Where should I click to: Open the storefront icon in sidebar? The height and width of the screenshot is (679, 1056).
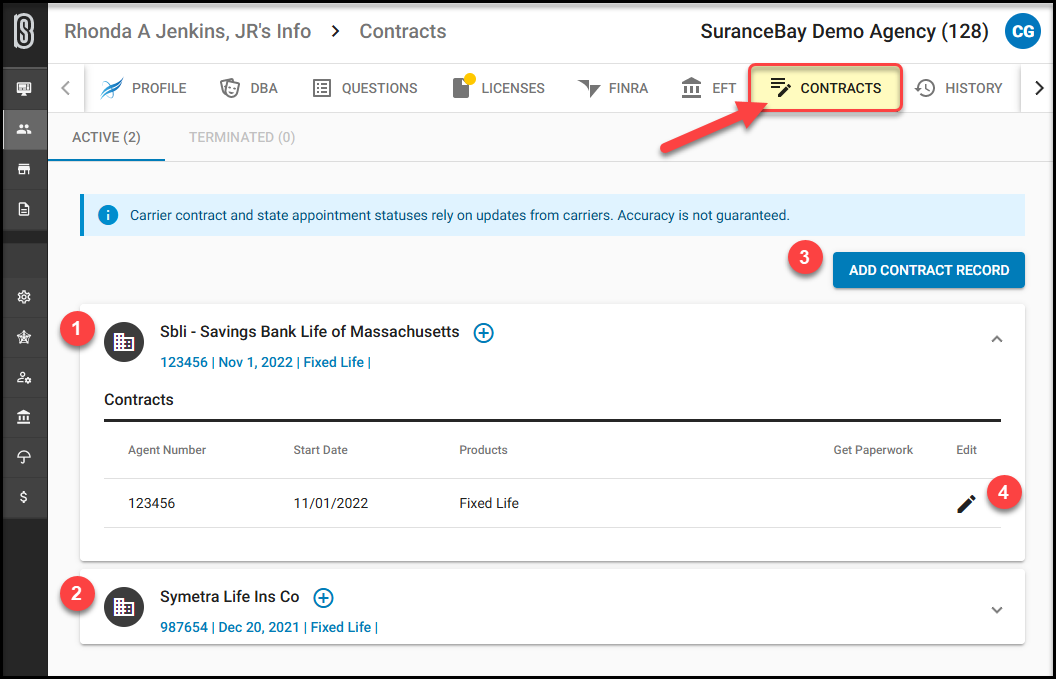[x=24, y=169]
